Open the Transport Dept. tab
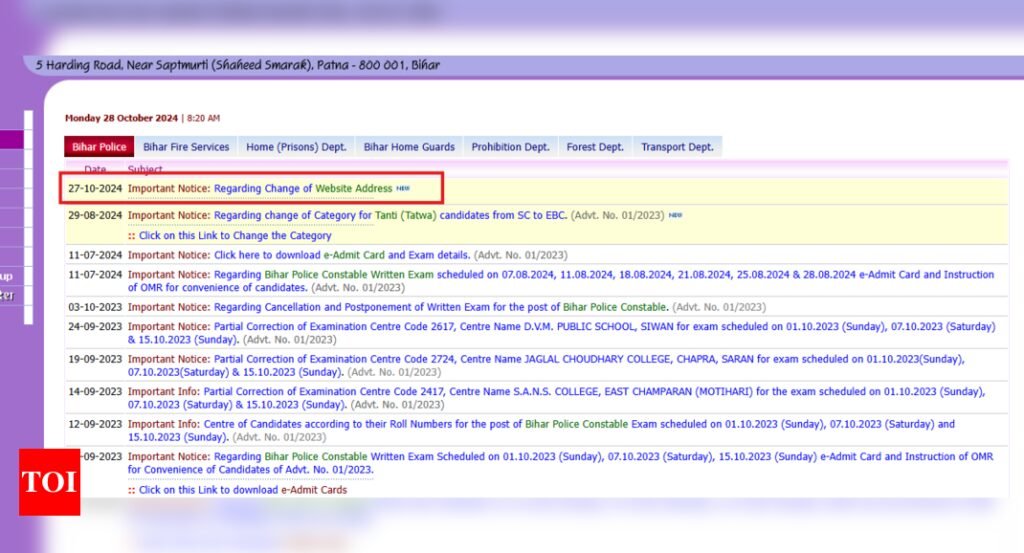1024x553 pixels. click(x=677, y=147)
